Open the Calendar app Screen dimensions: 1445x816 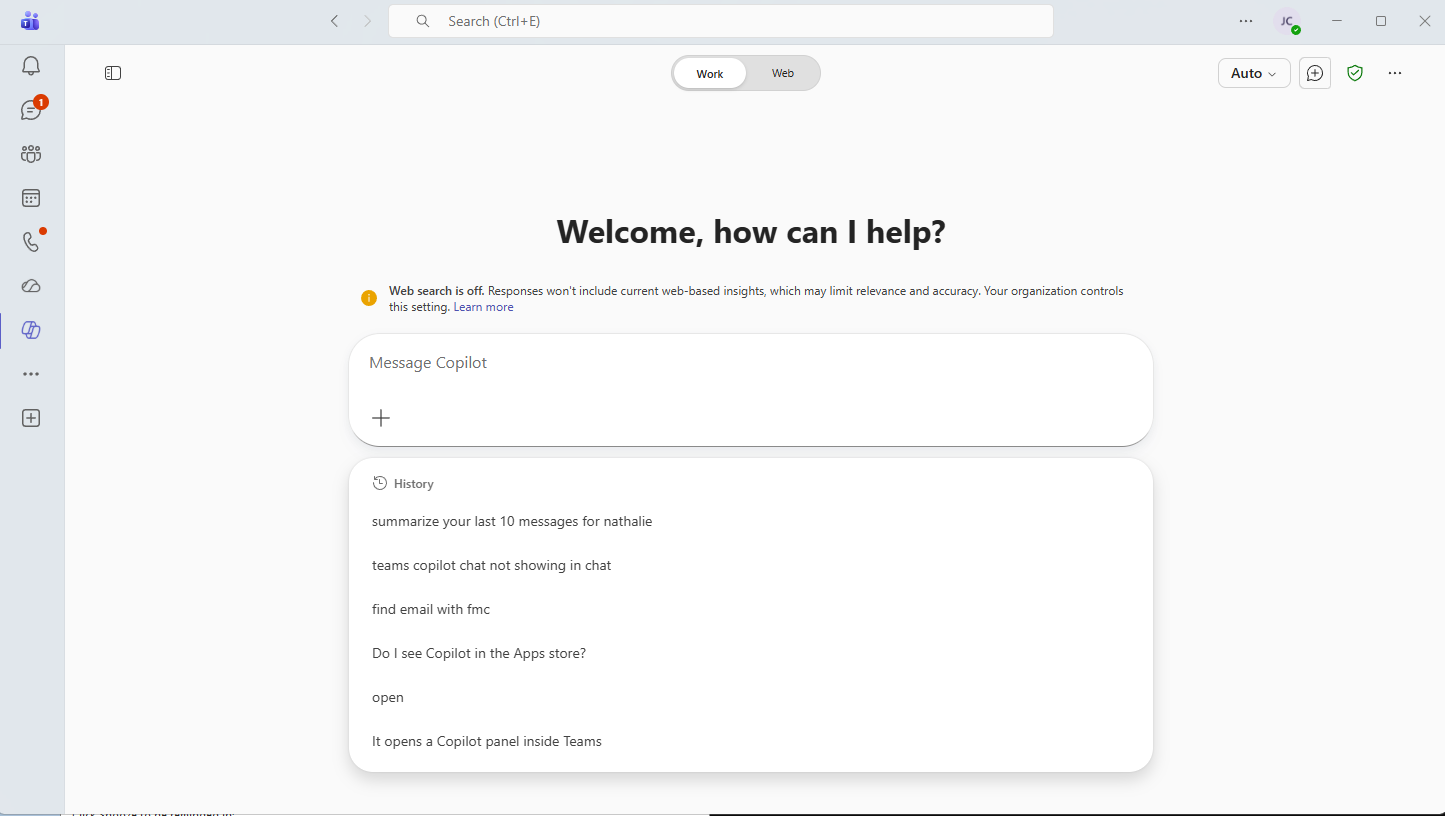point(31,198)
